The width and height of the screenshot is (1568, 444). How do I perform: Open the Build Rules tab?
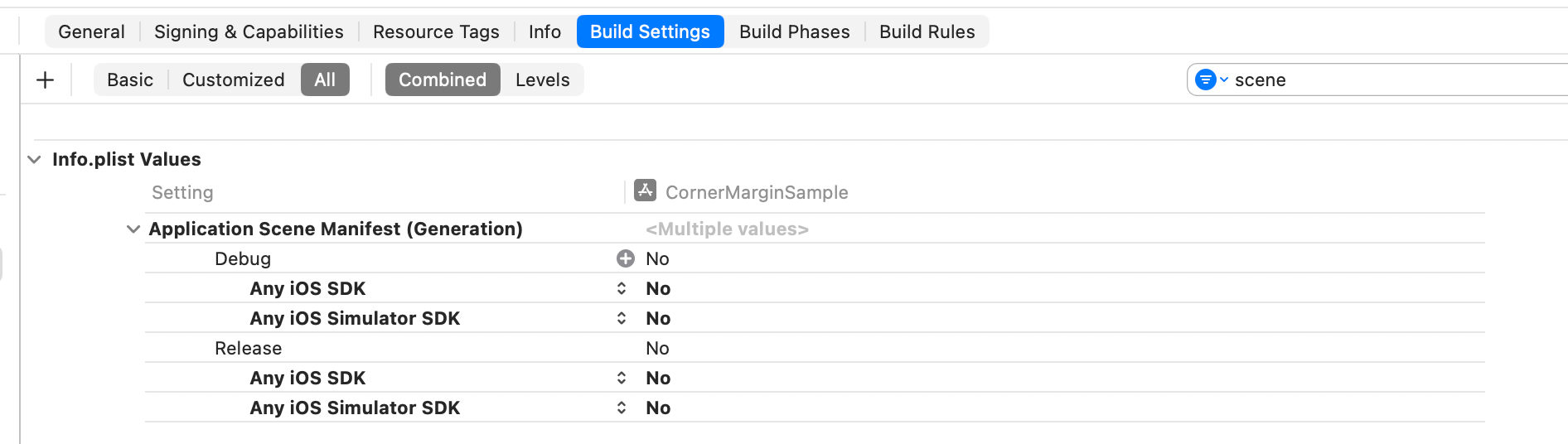click(927, 31)
